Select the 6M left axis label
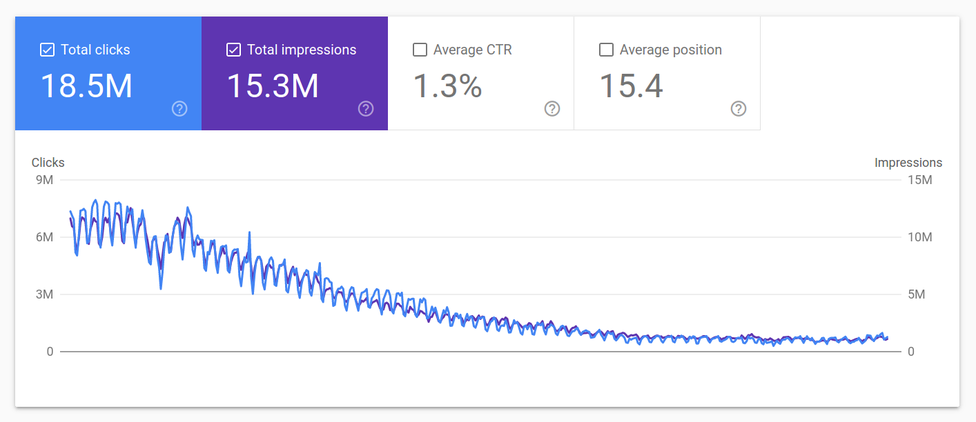The image size is (976, 422). tap(43, 237)
